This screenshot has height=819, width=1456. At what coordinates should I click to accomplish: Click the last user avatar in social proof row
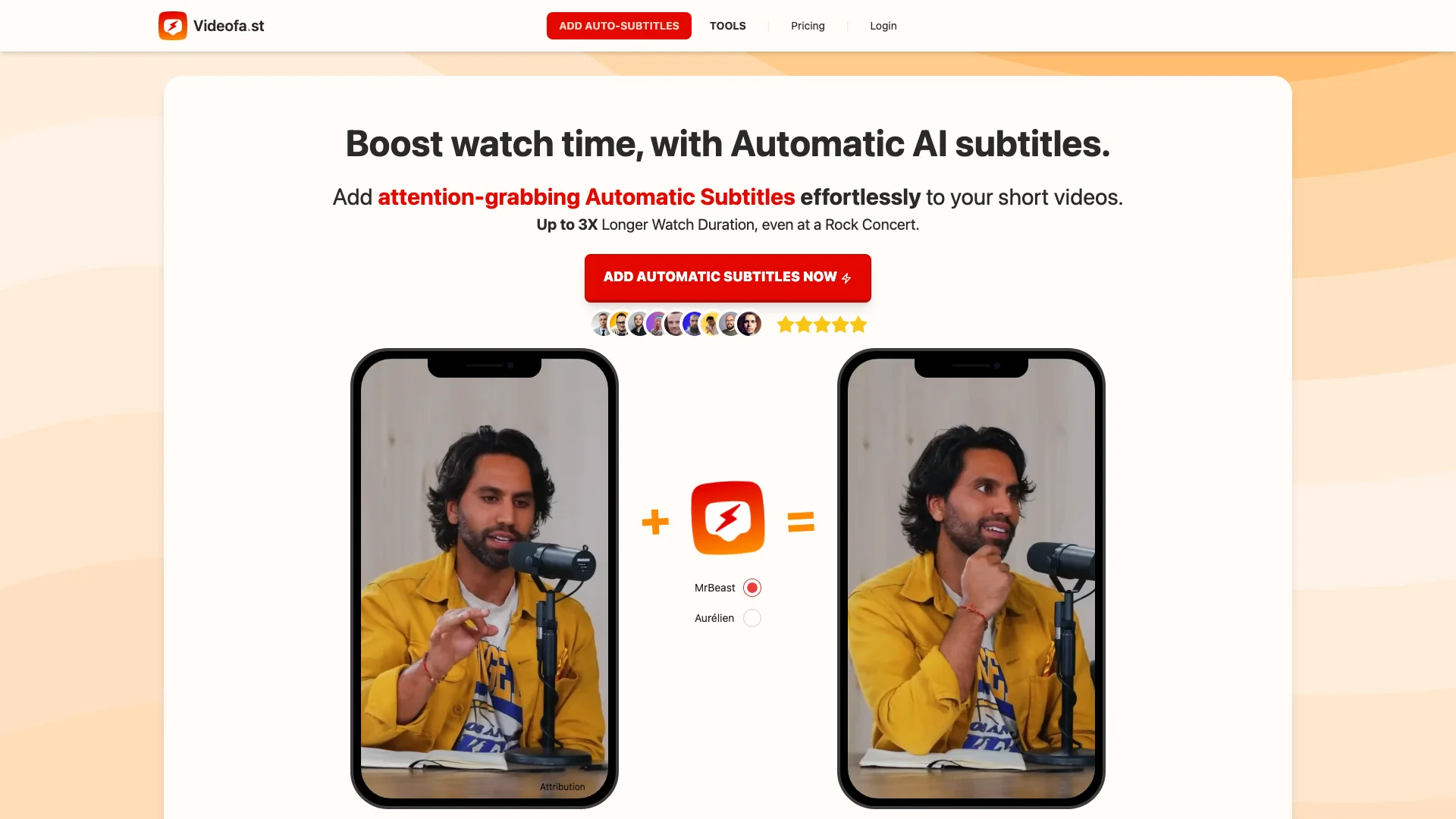point(750,324)
